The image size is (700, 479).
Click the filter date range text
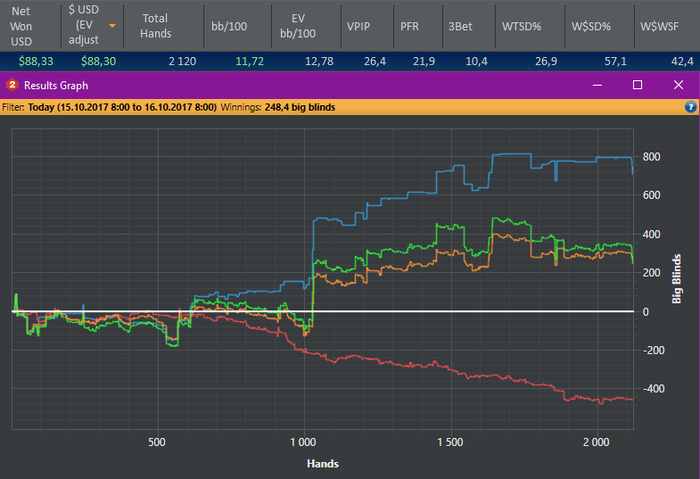pos(122,107)
